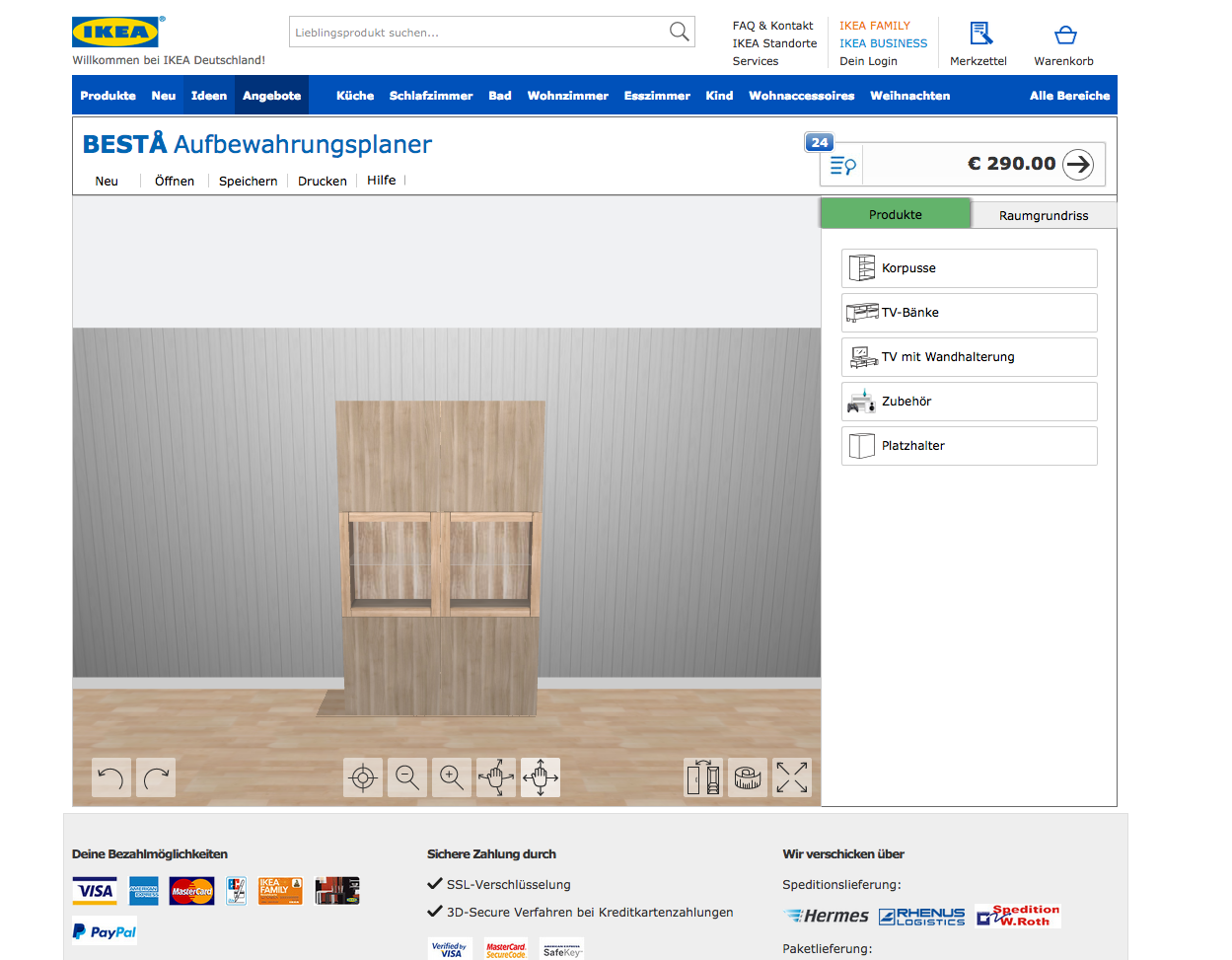
Task: Click the PayPal payment logo
Action: point(105,931)
